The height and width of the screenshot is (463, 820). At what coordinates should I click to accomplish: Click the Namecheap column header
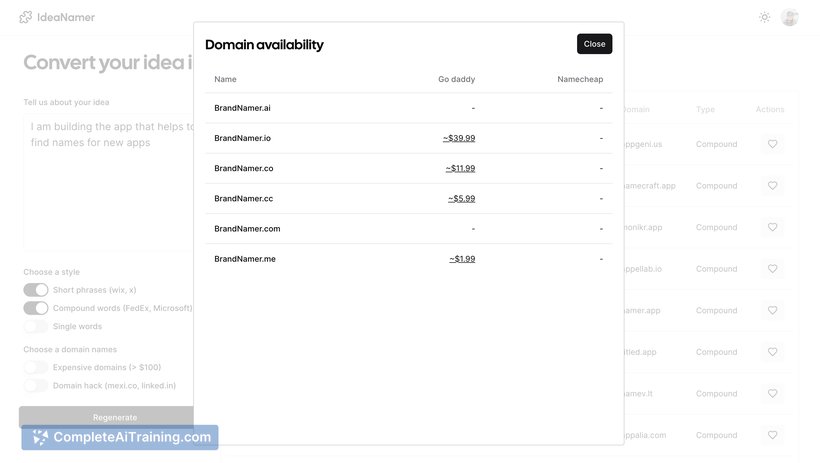click(x=580, y=79)
